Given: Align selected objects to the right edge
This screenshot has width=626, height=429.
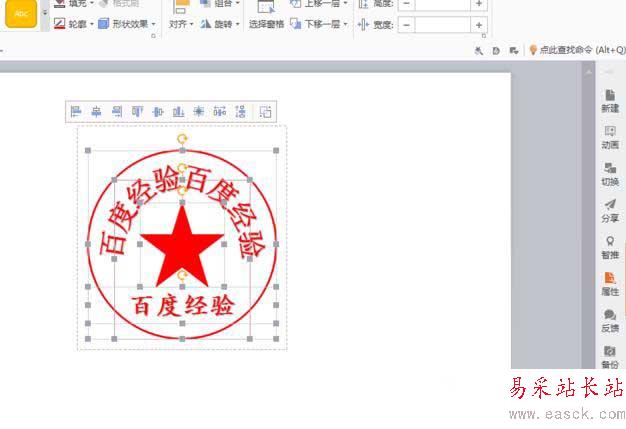Looking at the screenshot, I should click(117, 112).
